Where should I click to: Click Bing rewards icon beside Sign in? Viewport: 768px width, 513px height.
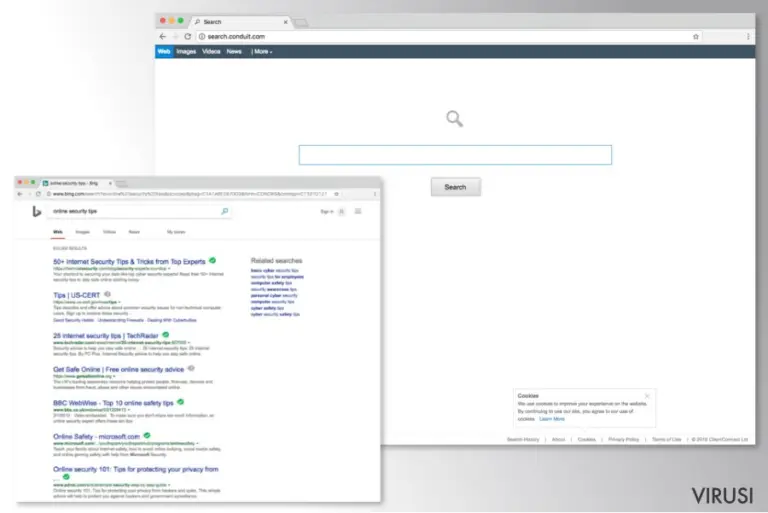(341, 212)
